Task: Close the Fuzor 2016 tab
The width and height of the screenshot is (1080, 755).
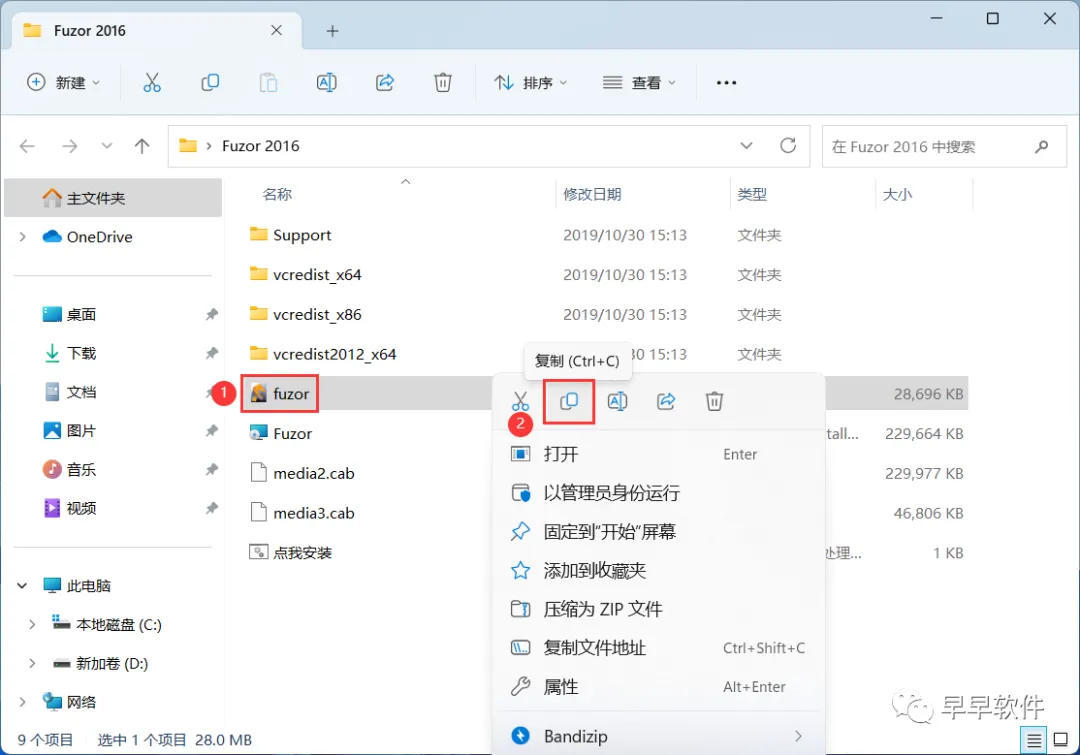Action: coord(276,30)
